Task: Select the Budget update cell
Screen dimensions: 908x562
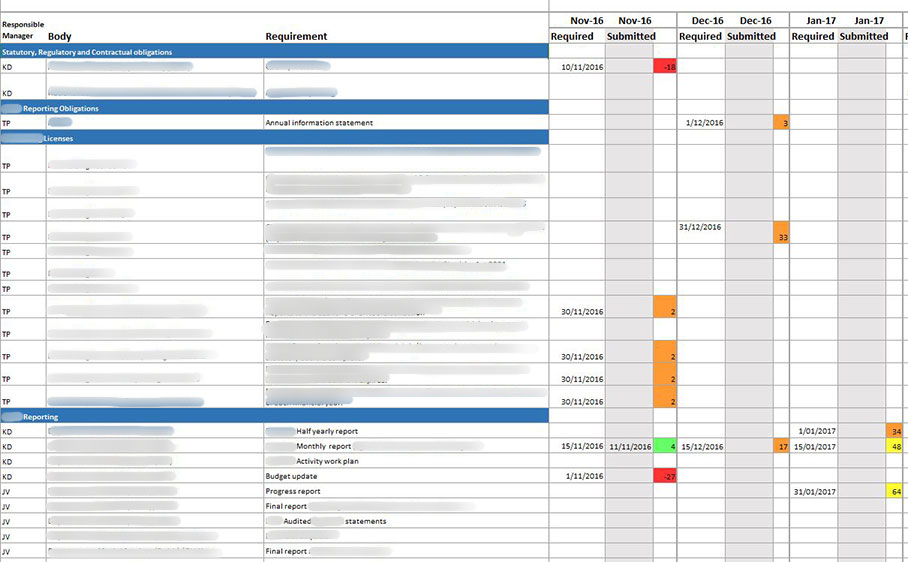Action: click(x=406, y=476)
